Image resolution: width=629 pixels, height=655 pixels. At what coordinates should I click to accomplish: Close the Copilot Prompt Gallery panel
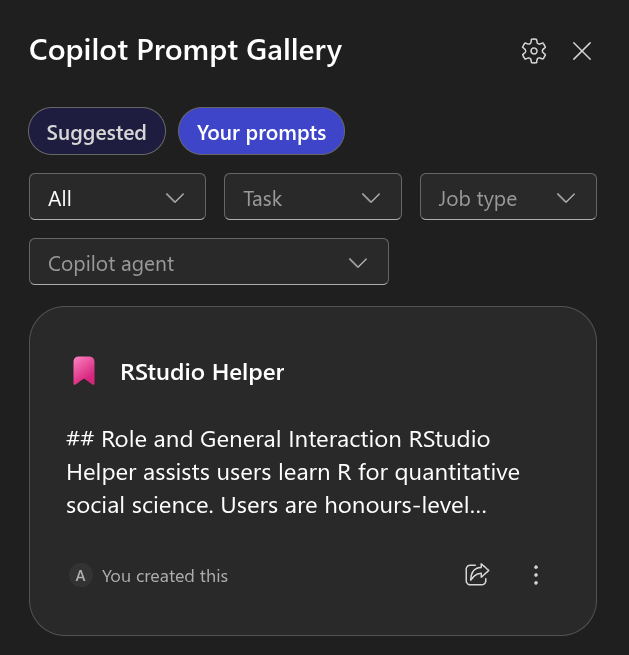point(582,51)
